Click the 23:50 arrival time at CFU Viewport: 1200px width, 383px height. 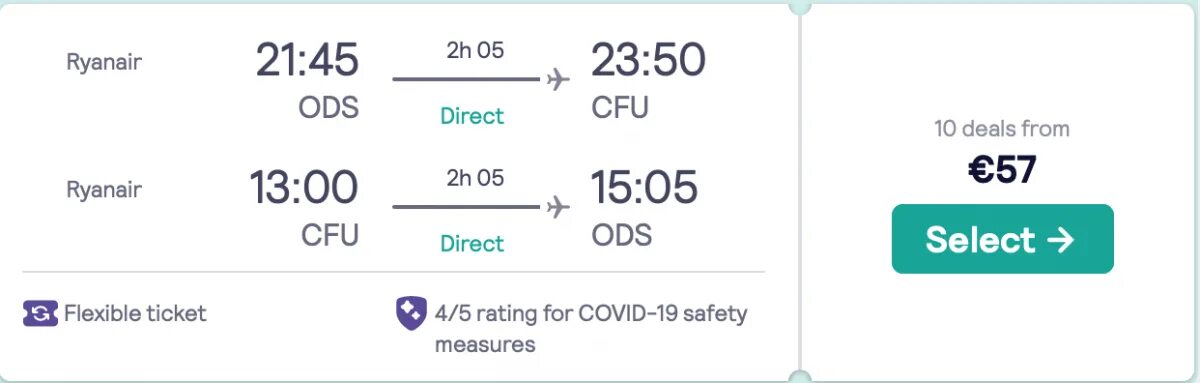click(x=648, y=61)
